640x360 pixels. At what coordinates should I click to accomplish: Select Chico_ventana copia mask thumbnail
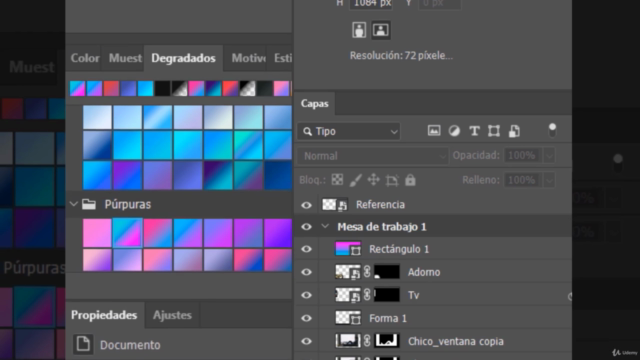pyautogui.click(x=387, y=341)
